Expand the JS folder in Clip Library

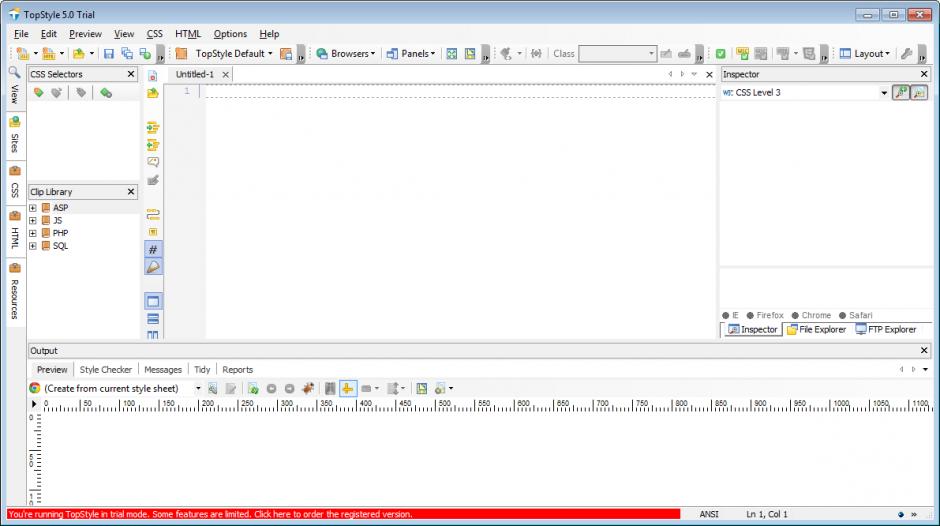point(33,221)
